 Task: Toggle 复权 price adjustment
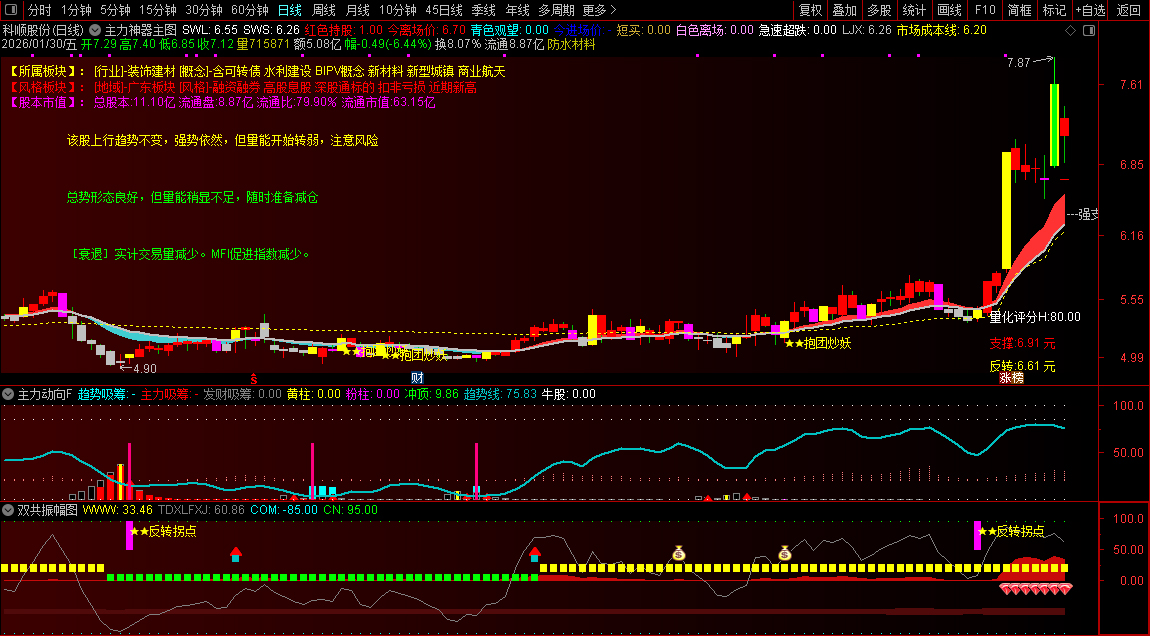[810, 10]
